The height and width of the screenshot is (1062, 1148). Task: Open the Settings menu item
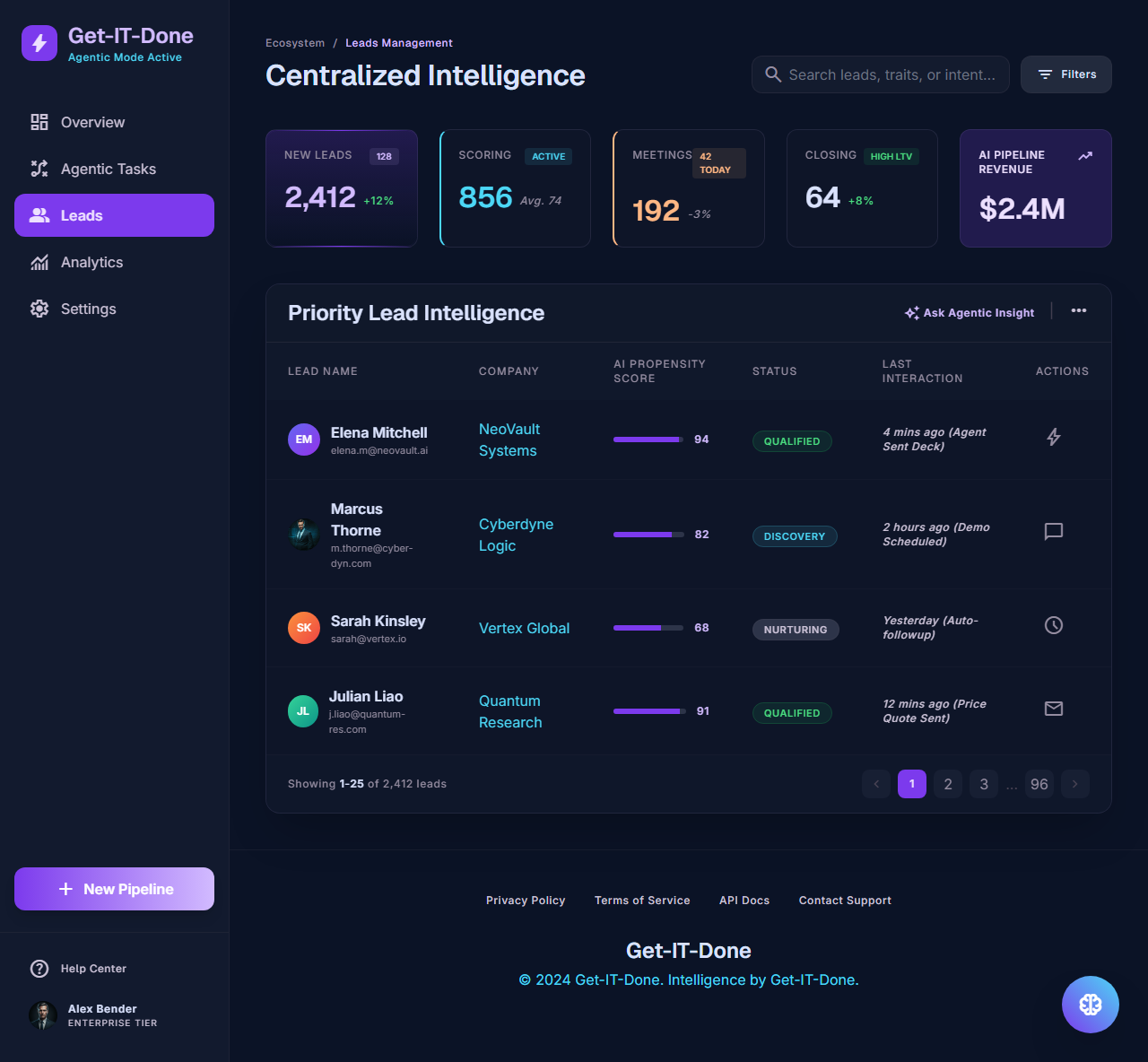click(x=114, y=309)
